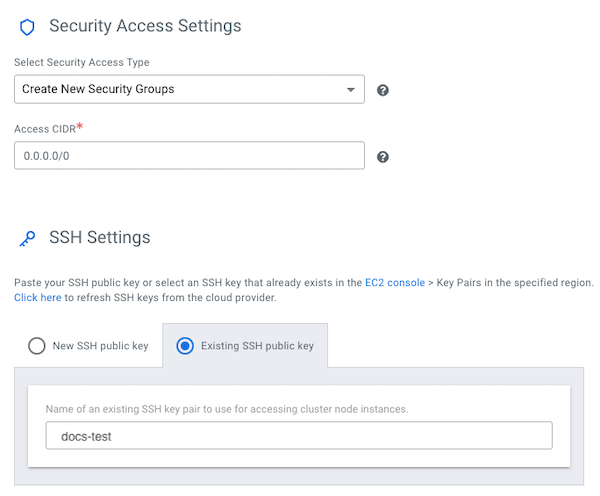Click the docs-test SSH key pair name field

(x=299, y=436)
